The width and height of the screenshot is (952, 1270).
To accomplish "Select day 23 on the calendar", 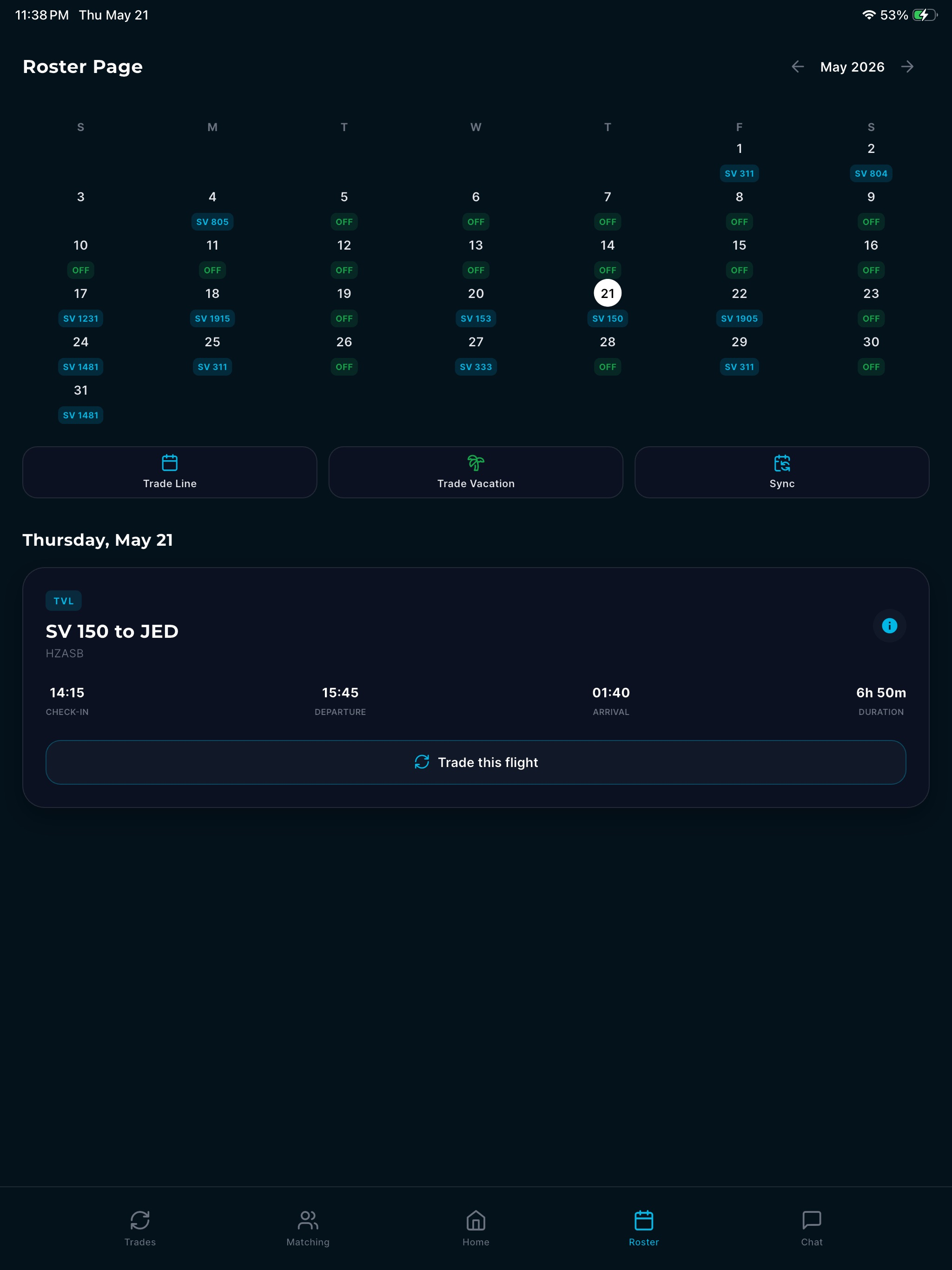I will pos(871,293).
